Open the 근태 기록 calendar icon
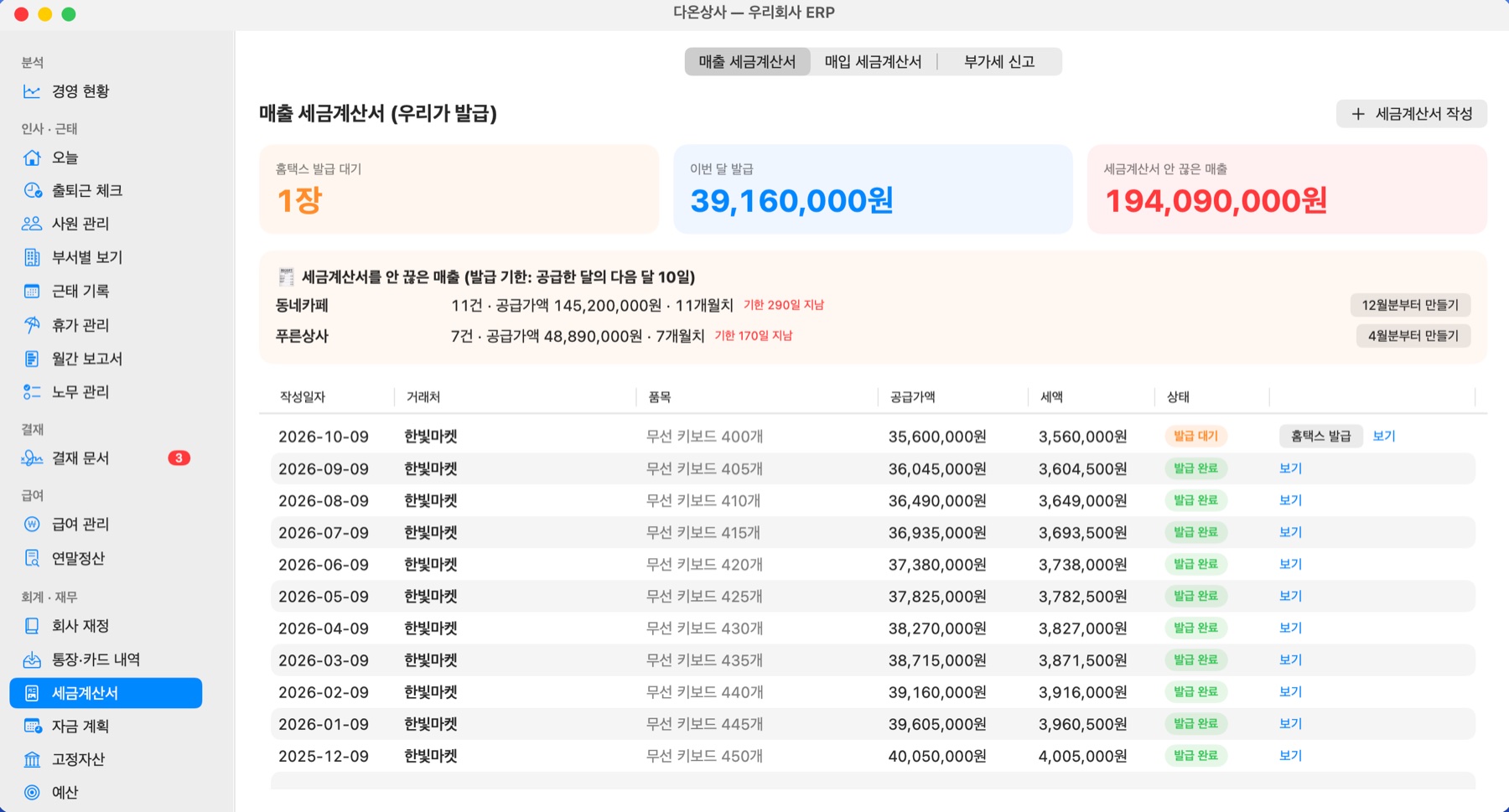The height and width of the screenshot is (812, 1509). point(32,291)
